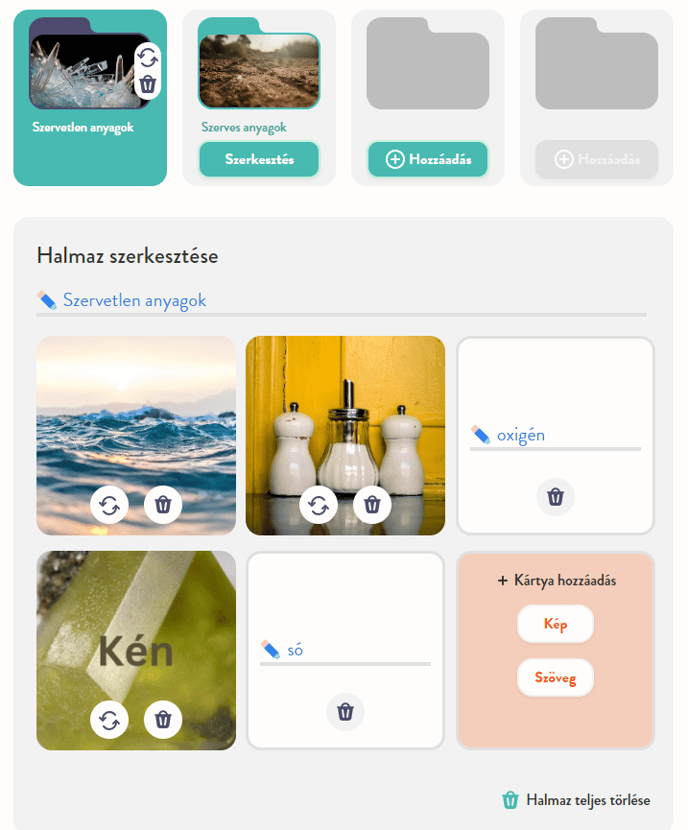
Task: Add a text card with Szöveg button
Action: click(555, 678)
